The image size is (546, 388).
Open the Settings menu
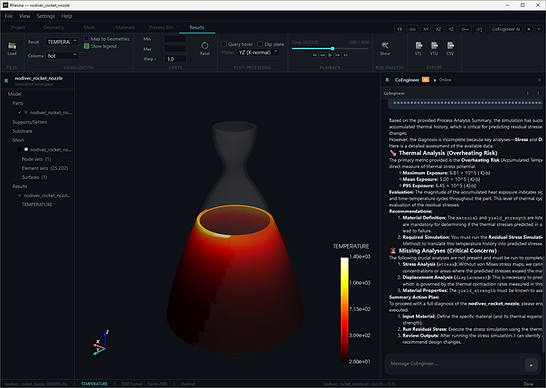point(46,16)
